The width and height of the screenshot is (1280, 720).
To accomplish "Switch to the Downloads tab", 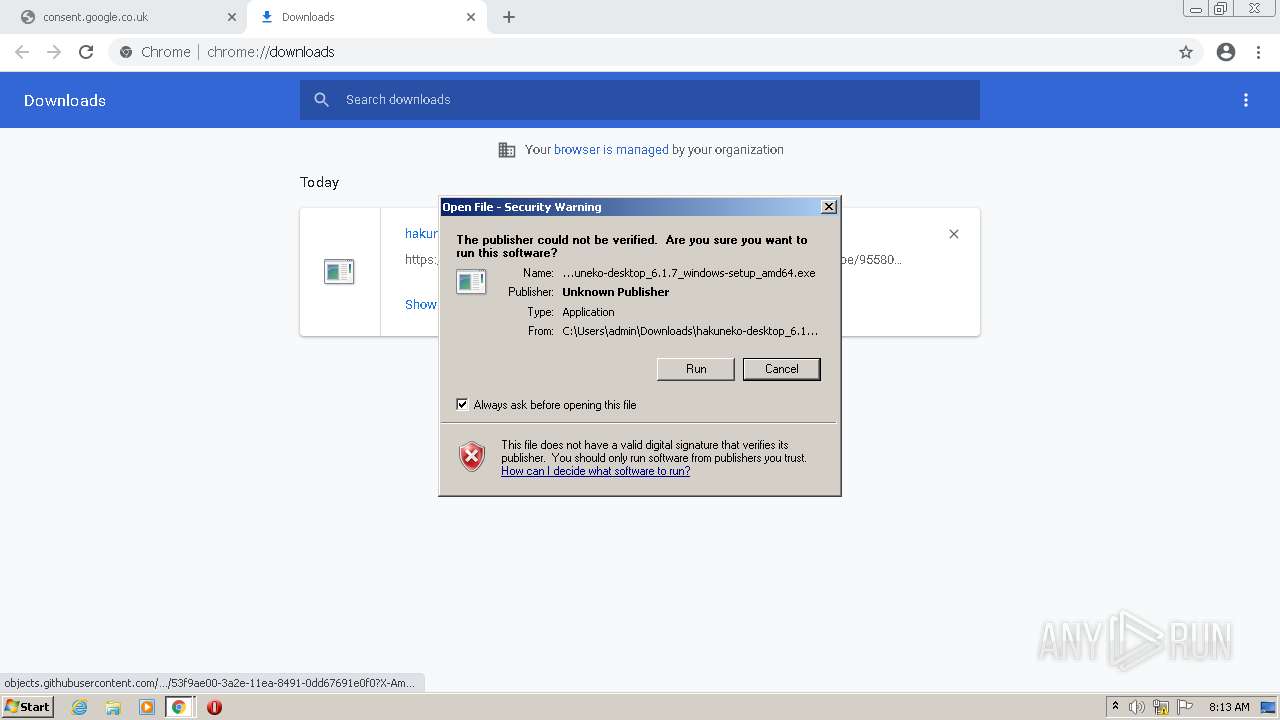I will [367, 17].
